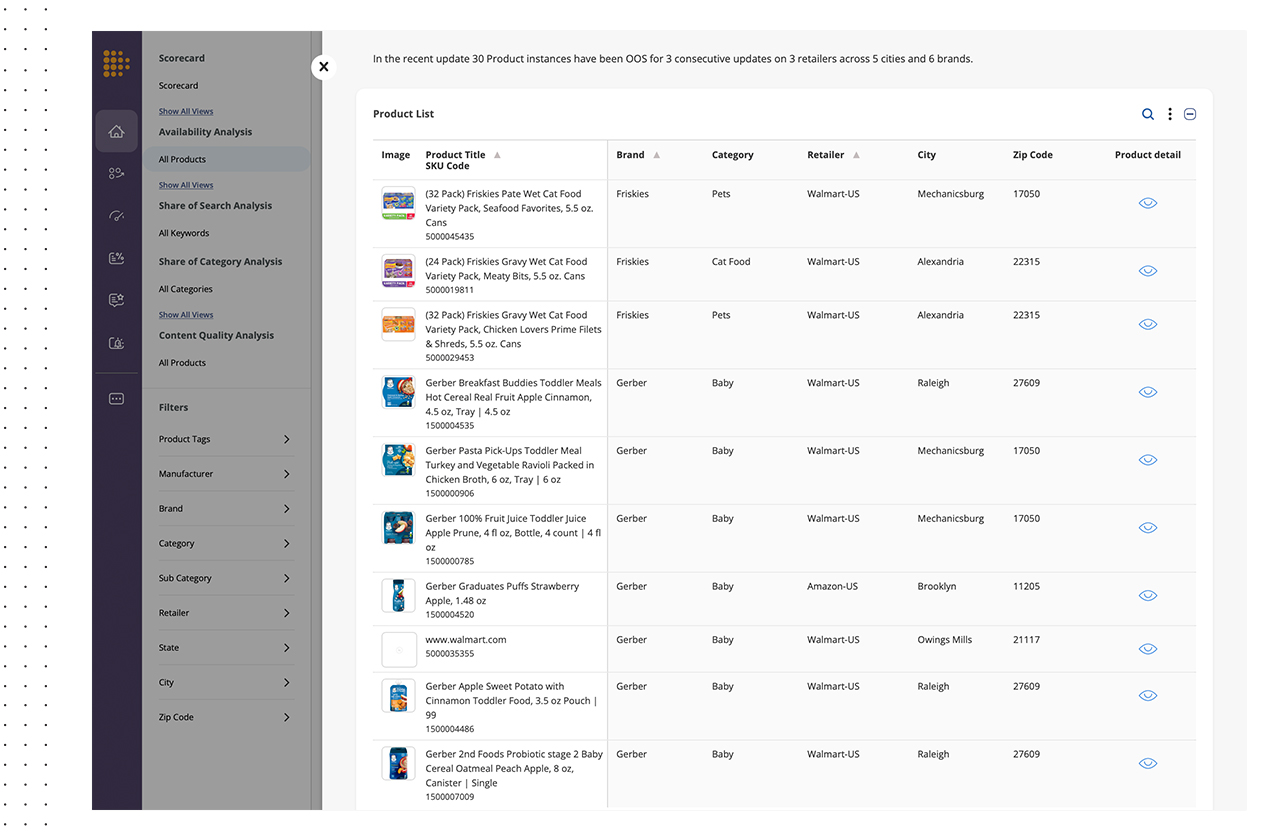Open the more options chat-dots sidebar icon
This screenshot has height=836, width=1280.
[116, 399]
